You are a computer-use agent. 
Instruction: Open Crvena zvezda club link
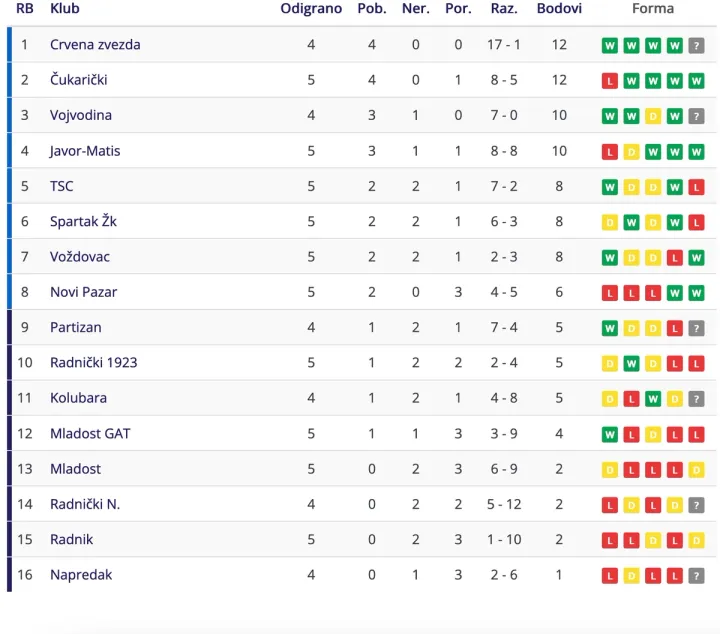click(x=95, y=45)
